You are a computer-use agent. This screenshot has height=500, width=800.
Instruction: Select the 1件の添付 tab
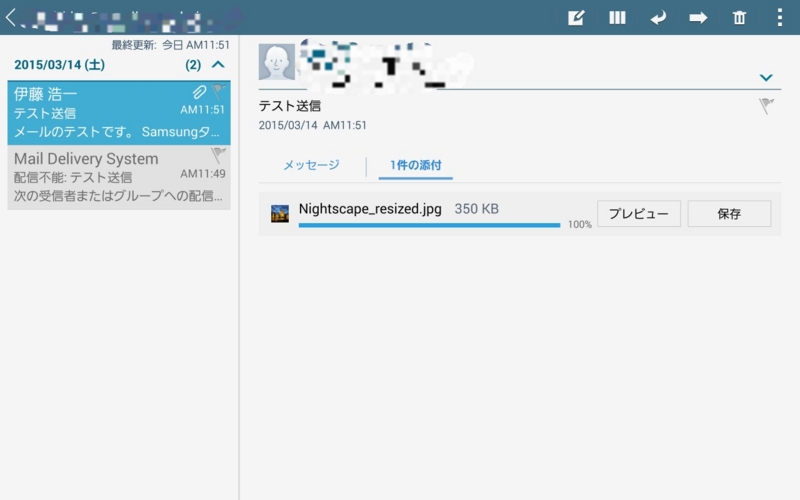click(x=416, y=165)
